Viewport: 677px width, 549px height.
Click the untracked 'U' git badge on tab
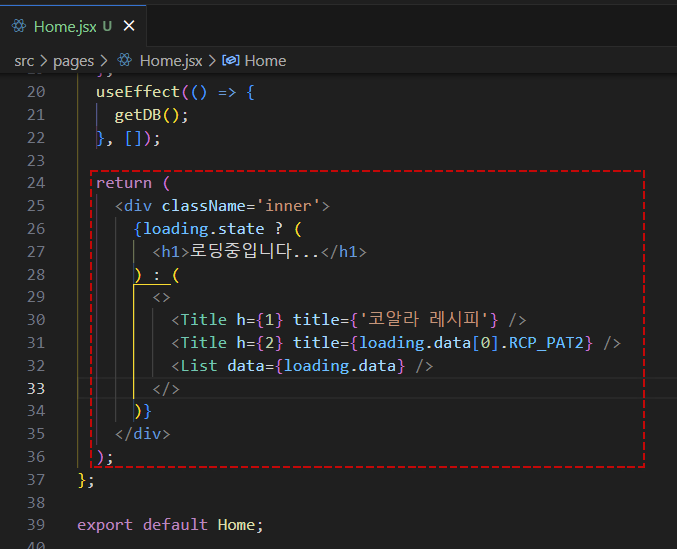107,26
